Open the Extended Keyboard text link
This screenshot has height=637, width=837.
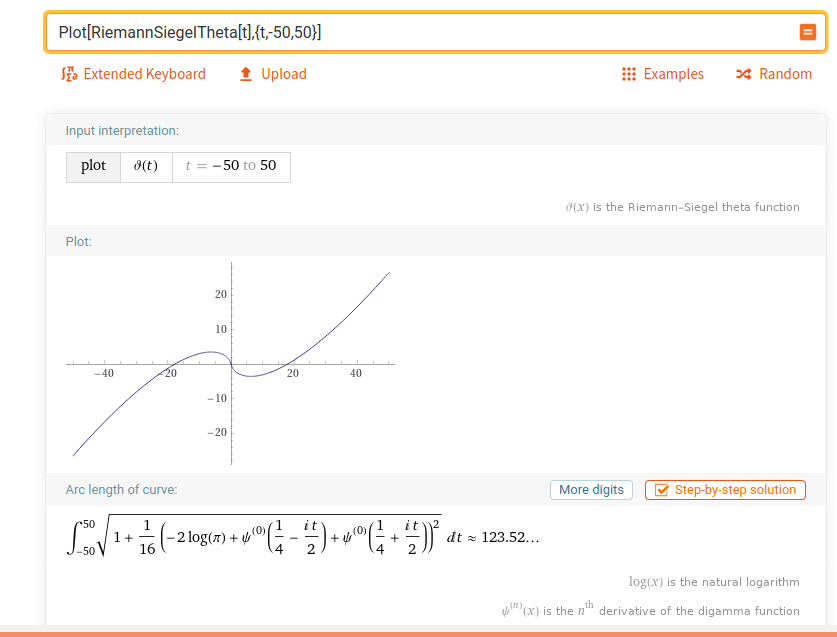point(144,74)
